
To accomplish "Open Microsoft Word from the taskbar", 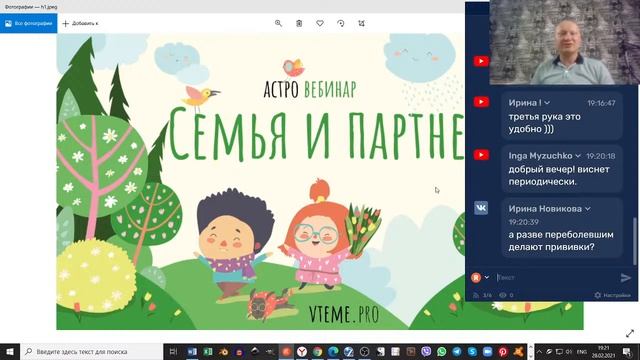I will [192, 351].
